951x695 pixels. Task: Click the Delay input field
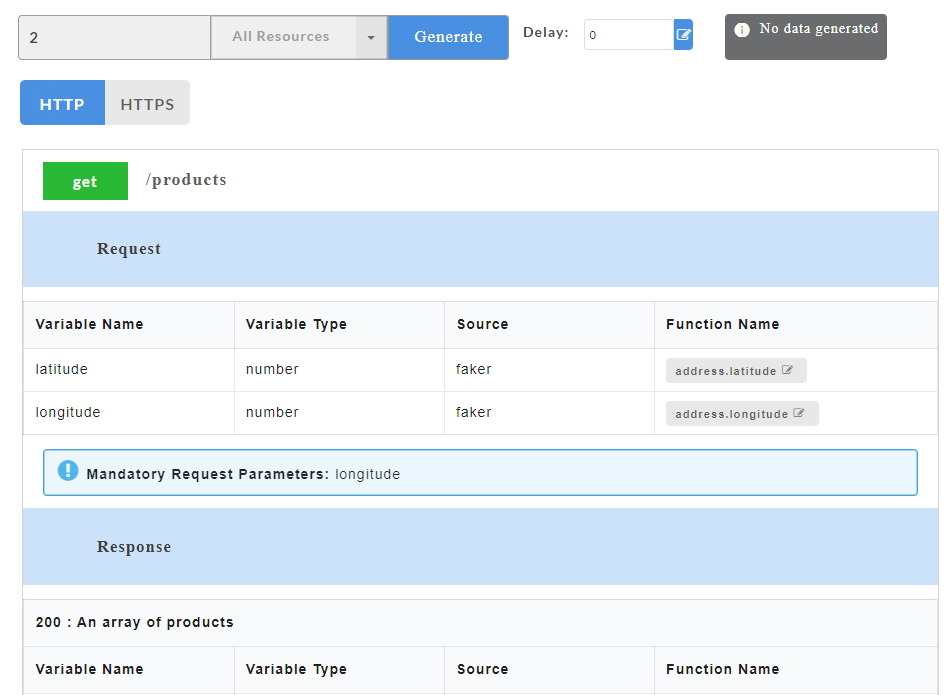tap(629, 35)
